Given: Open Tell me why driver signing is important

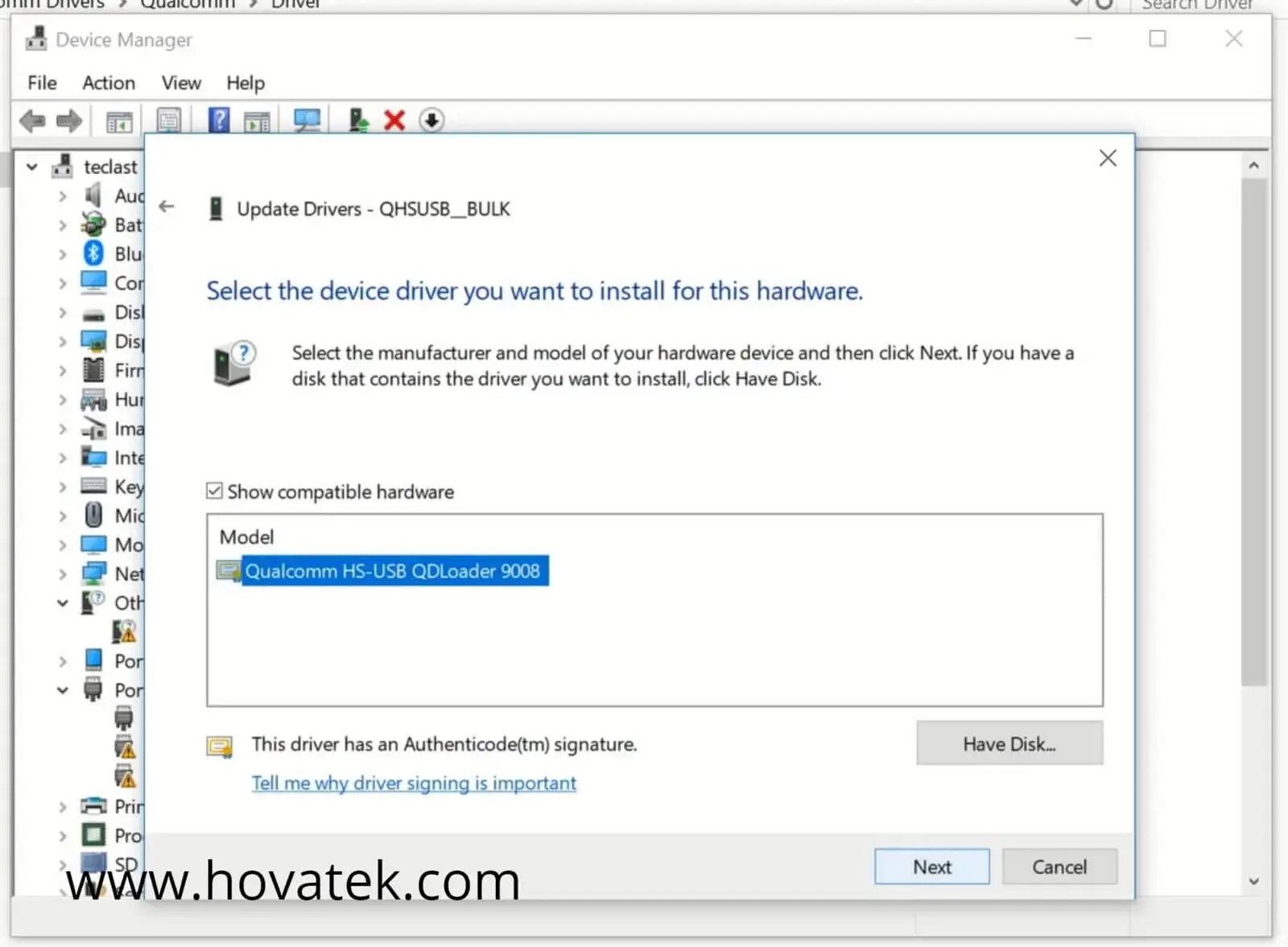Looking at the screenshot, I should pyautogui.click(x=414, y=782).
